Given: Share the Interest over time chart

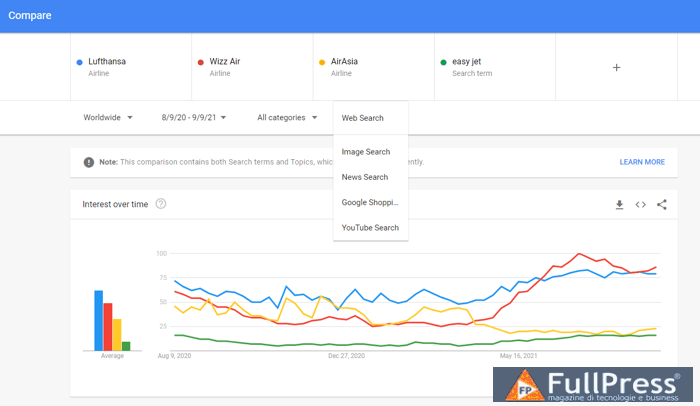Looking at the screenshot, I should pyautogui.click(x=662, y=205).
